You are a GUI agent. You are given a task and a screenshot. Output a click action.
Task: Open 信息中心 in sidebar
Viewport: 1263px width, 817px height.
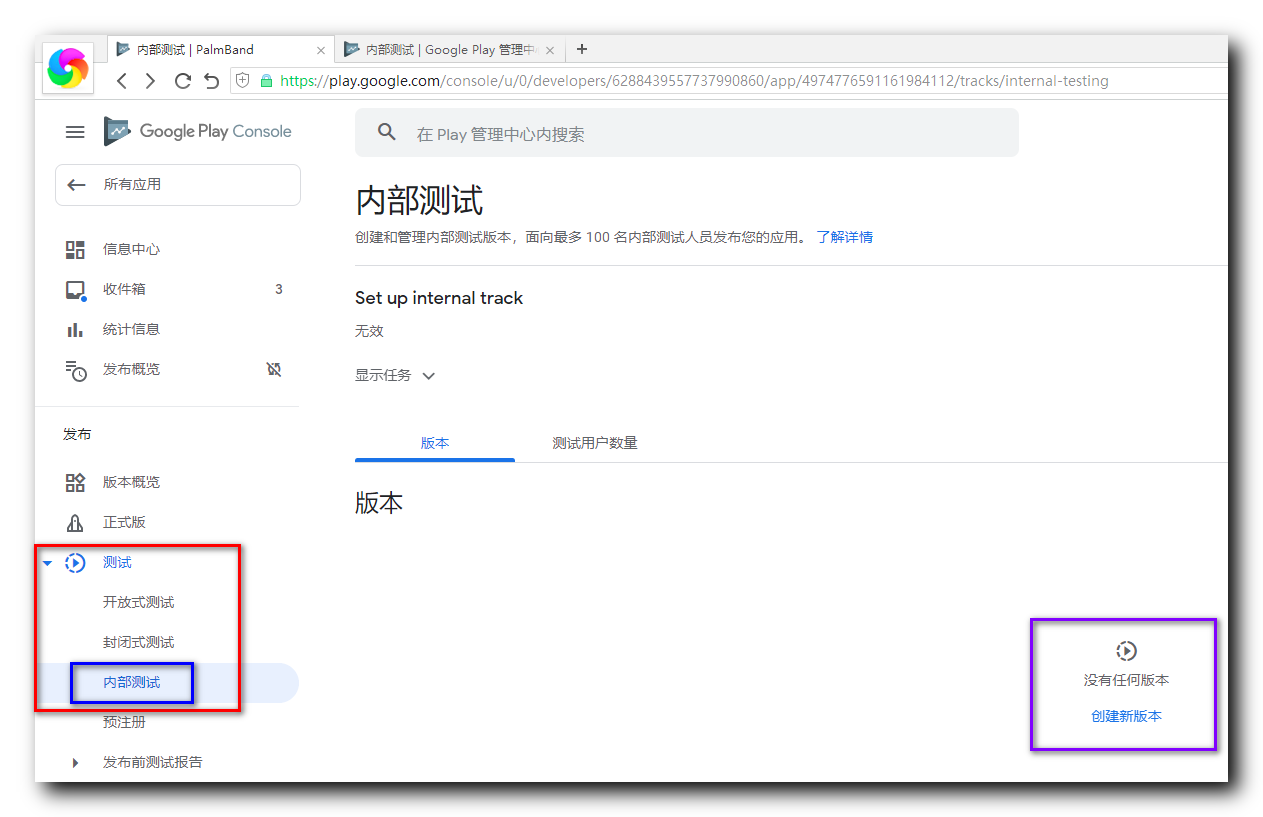pyautogui.click(x=131, y=249)
